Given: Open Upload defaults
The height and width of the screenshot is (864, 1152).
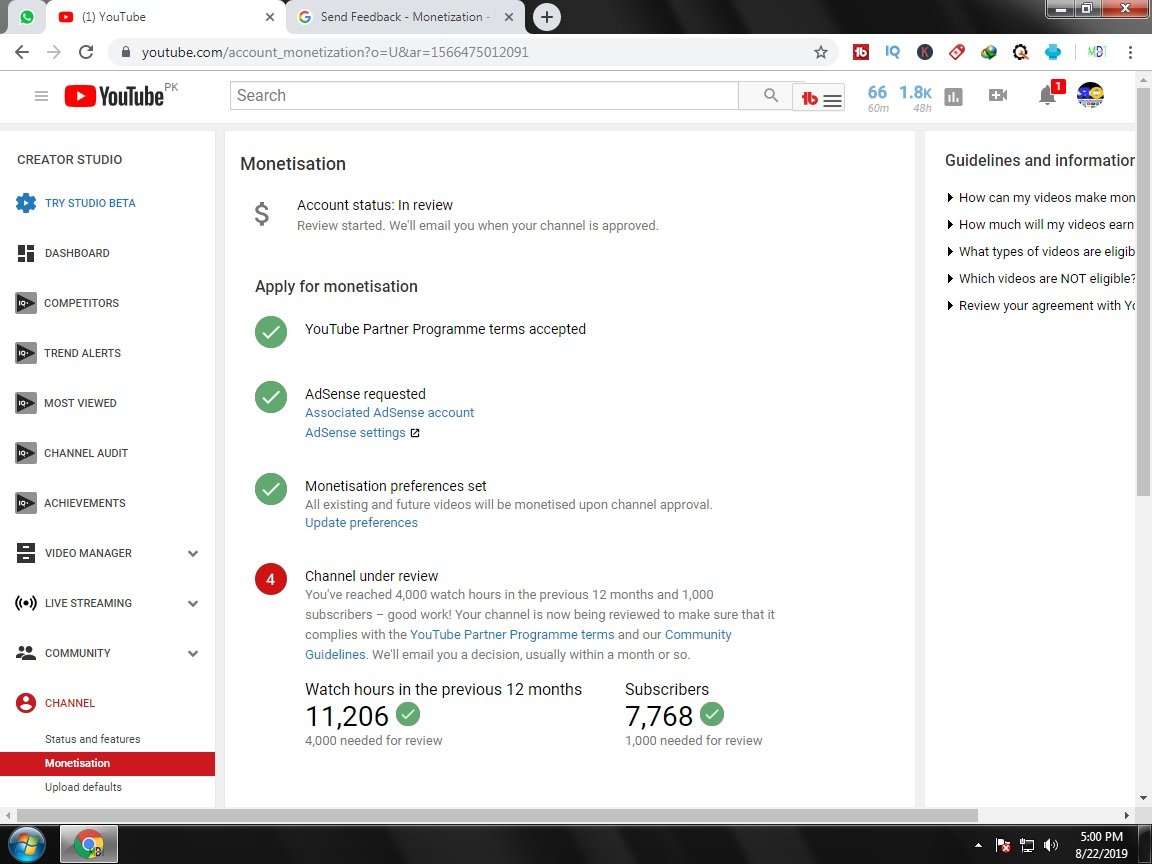Looking at the screenshot, I should (x=83, y=787).
